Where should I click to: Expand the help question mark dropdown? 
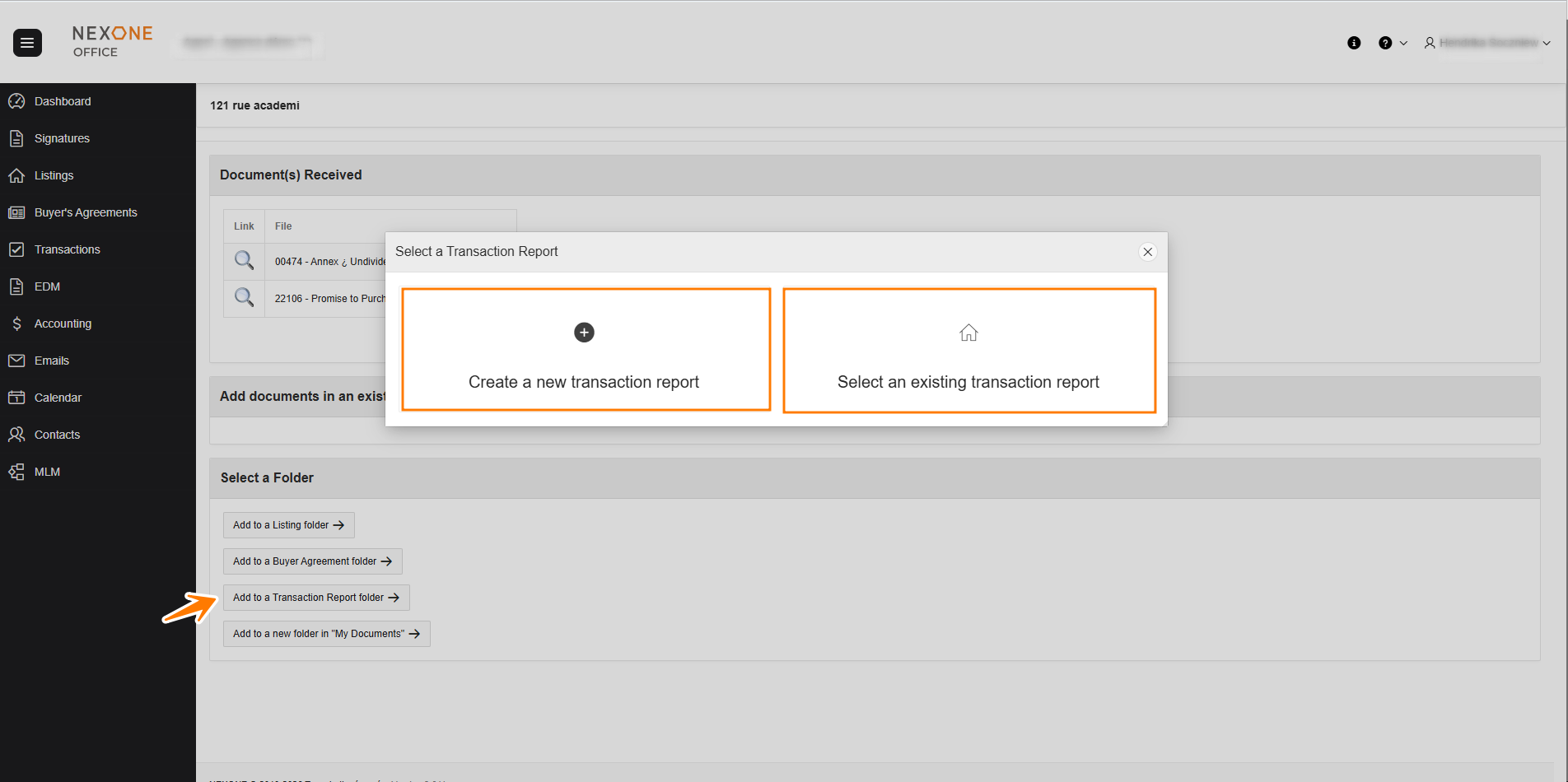point(1392,43)
